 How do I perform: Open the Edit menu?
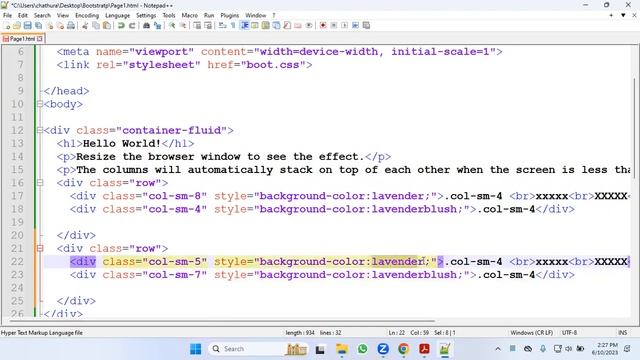23,15
